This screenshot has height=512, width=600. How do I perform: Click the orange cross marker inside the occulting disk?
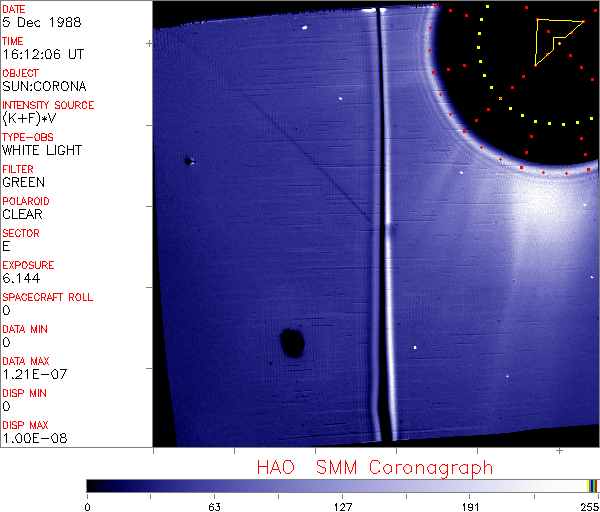point(500,99)
